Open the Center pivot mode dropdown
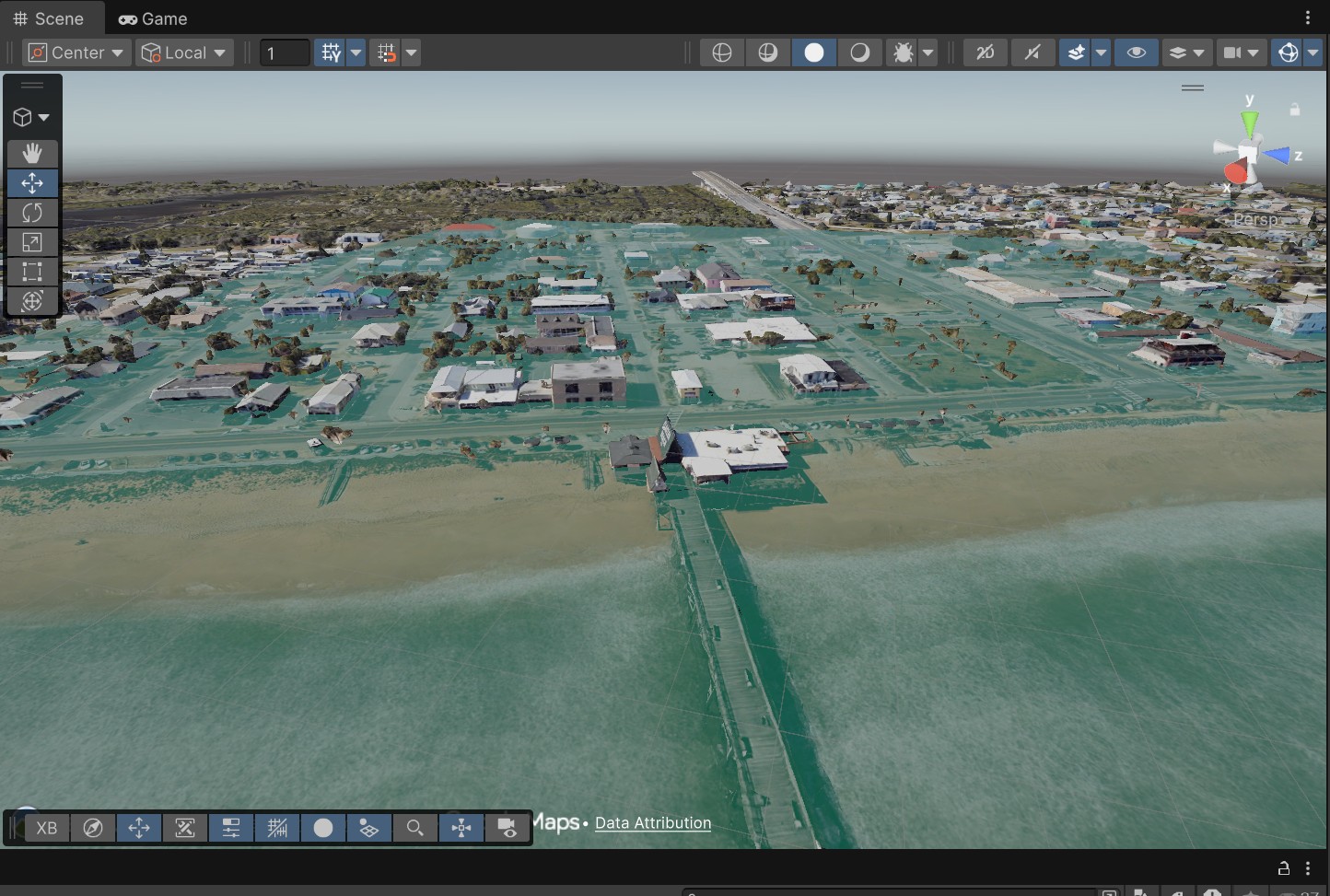The height and width of the screenshot is (896, 1330). tap(77, 52)
